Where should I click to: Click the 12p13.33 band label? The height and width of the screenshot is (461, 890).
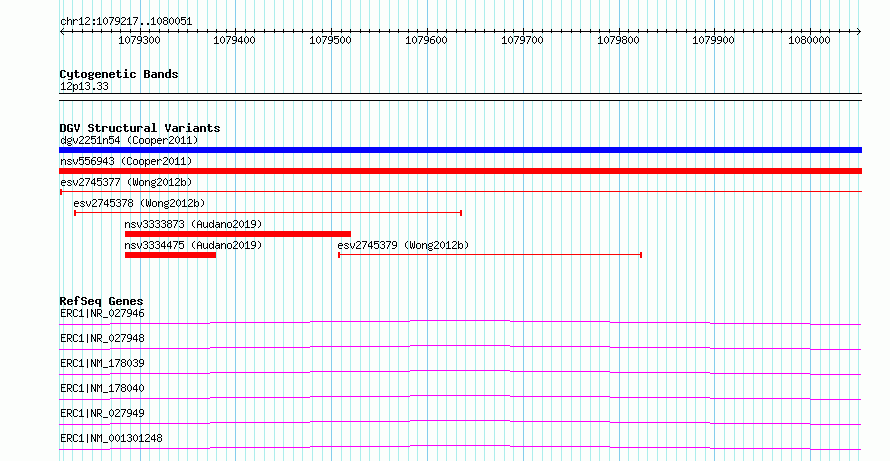(x=84, y=87)
